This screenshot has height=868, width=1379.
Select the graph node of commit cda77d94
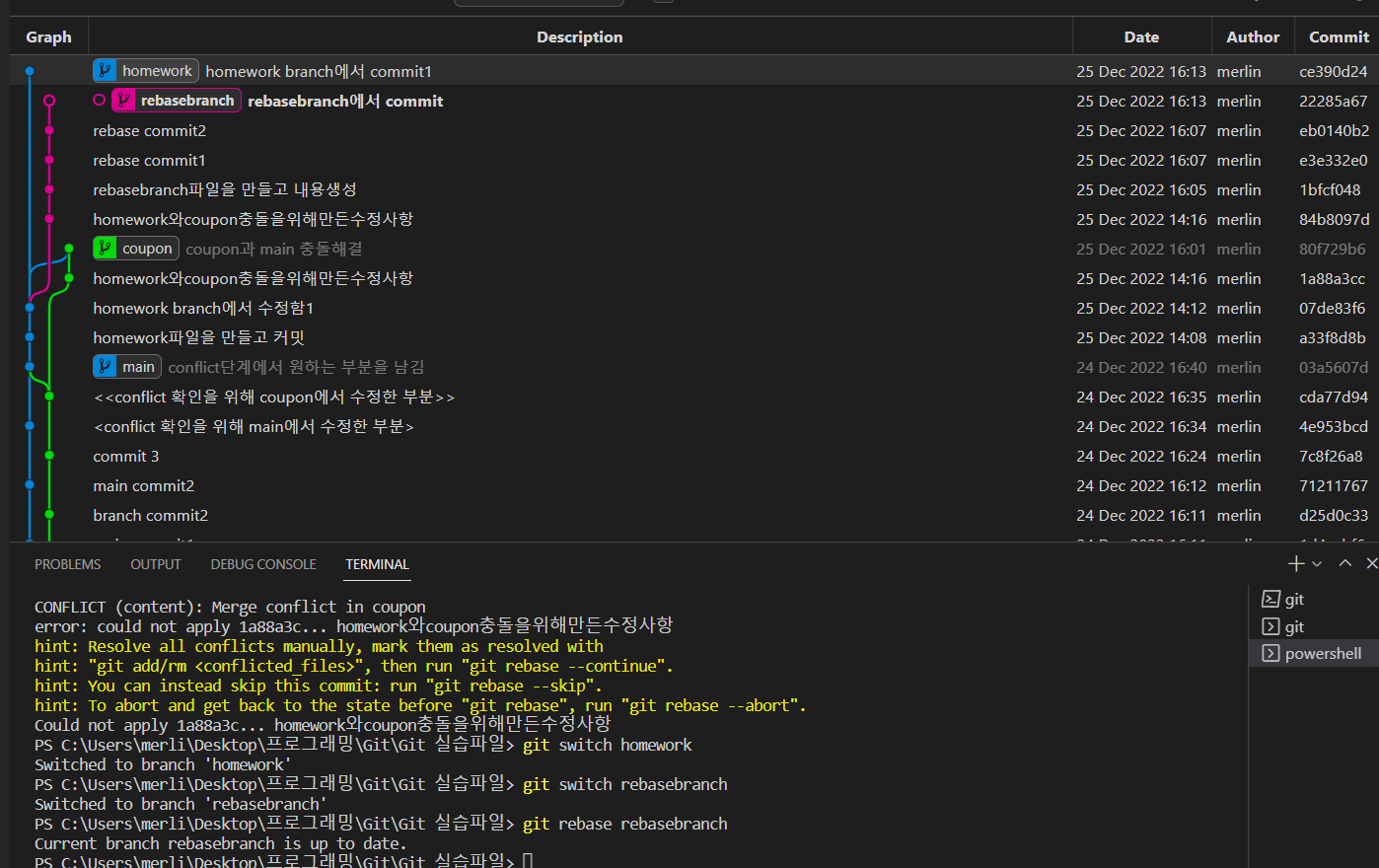[49, 397]
